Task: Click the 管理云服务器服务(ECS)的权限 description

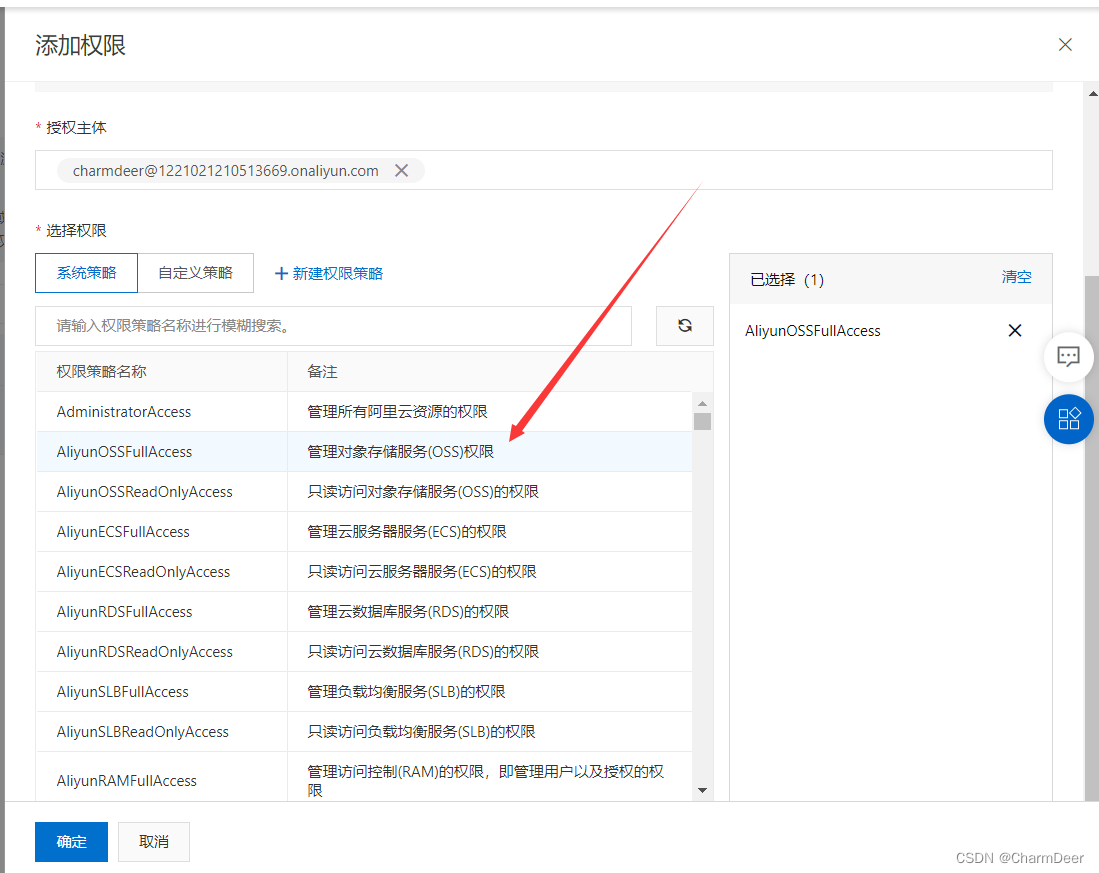Action: point(407,531)
